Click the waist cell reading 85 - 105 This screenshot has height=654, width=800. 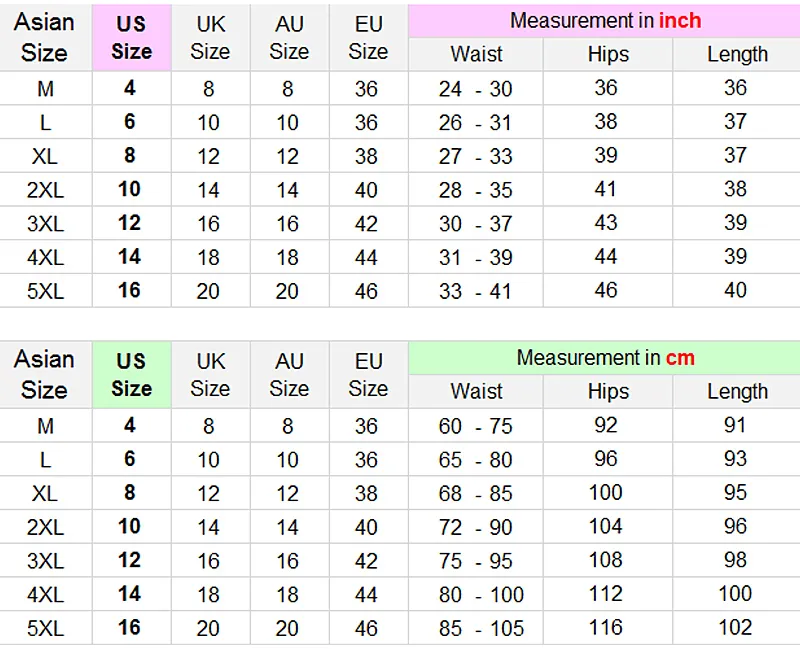(x=481, y=628)
